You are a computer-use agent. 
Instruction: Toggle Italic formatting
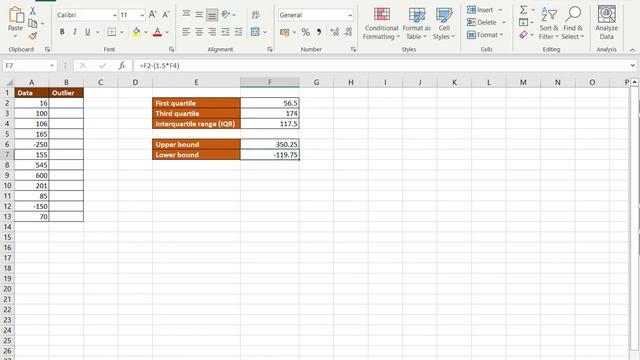pos(75,32)
